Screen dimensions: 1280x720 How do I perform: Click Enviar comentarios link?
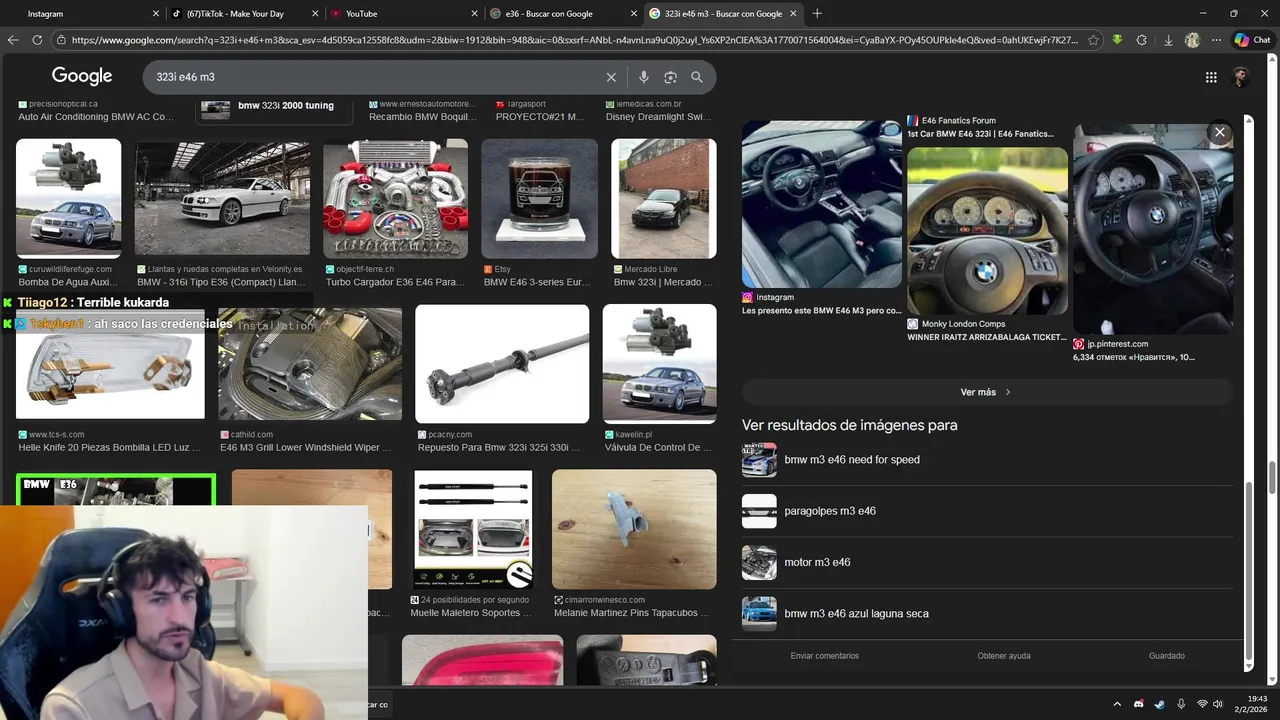[825, 656]
